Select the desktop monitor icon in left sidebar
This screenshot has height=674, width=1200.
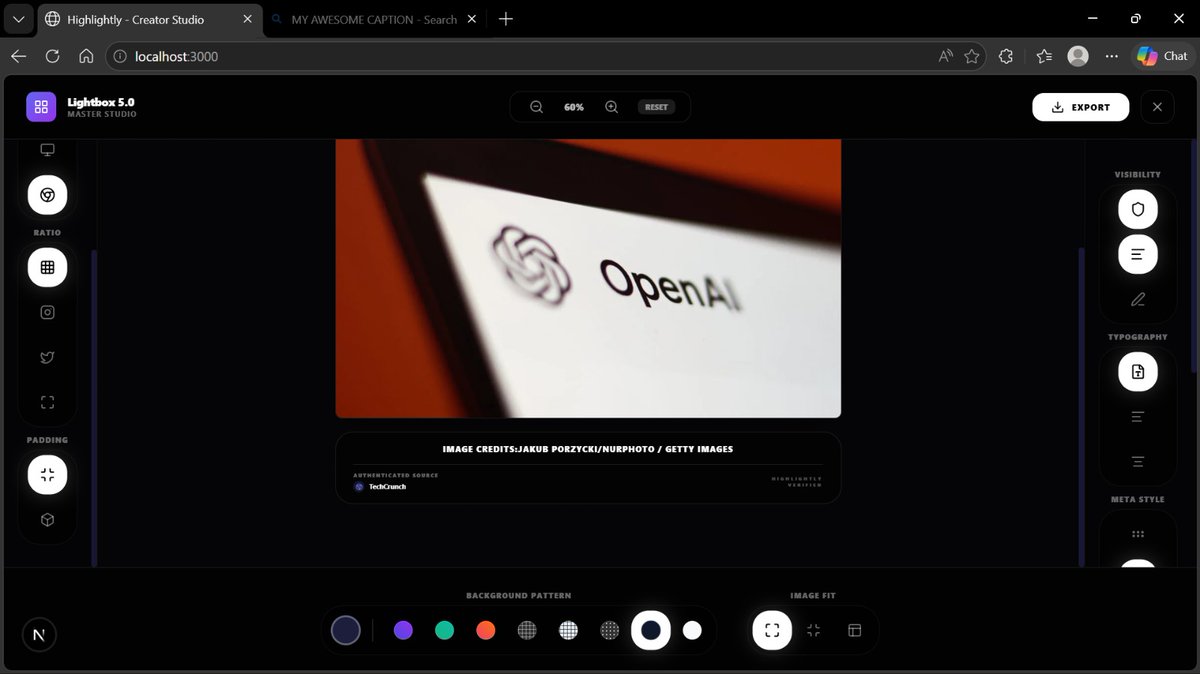click(x=47, y=150)
